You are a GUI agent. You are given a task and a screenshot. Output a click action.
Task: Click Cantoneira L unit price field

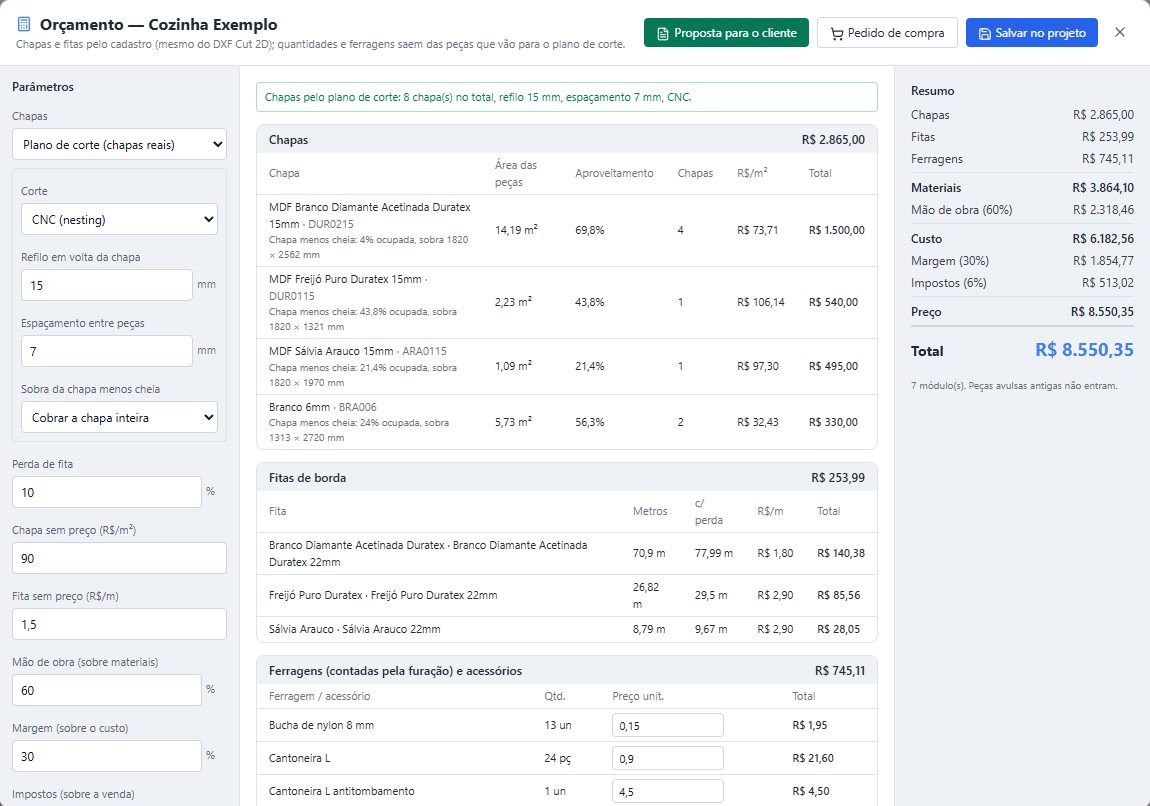coord(667,758)
